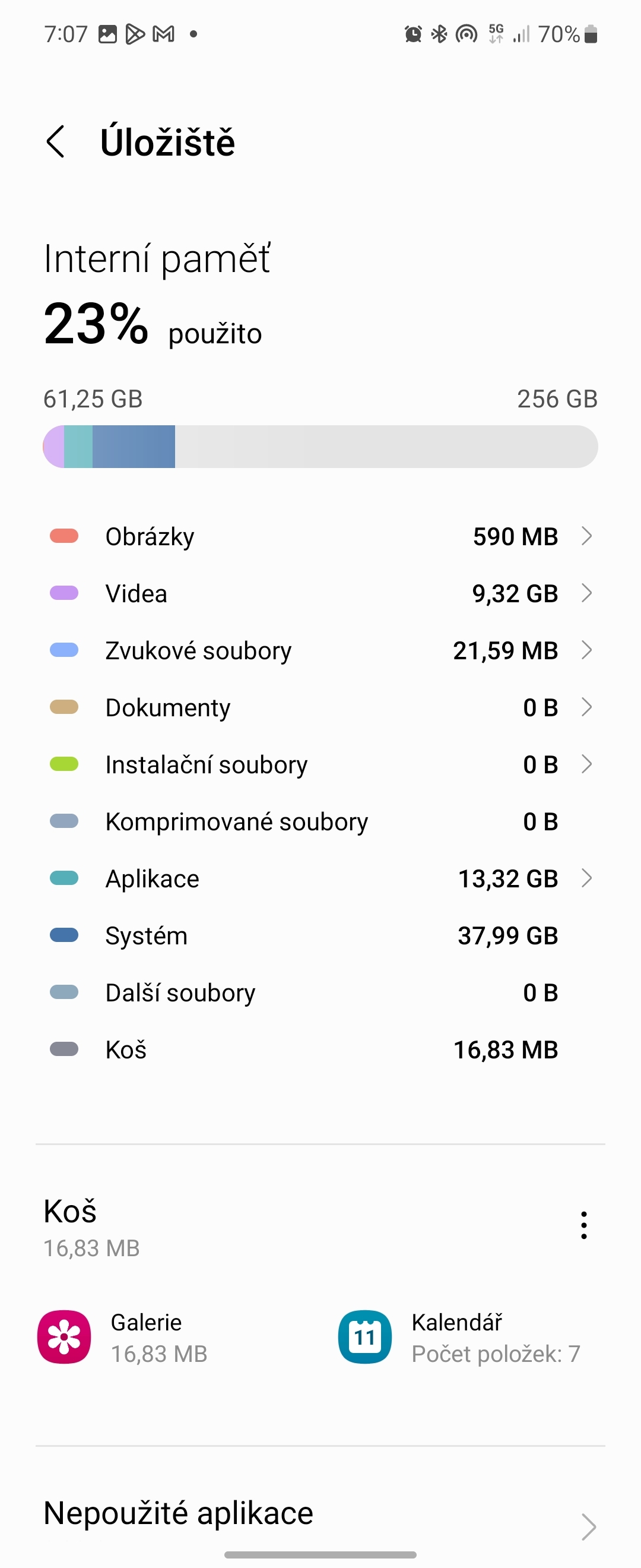Tap the Koš section heading
641x1568 pixels.
[x=71, y=1211]
